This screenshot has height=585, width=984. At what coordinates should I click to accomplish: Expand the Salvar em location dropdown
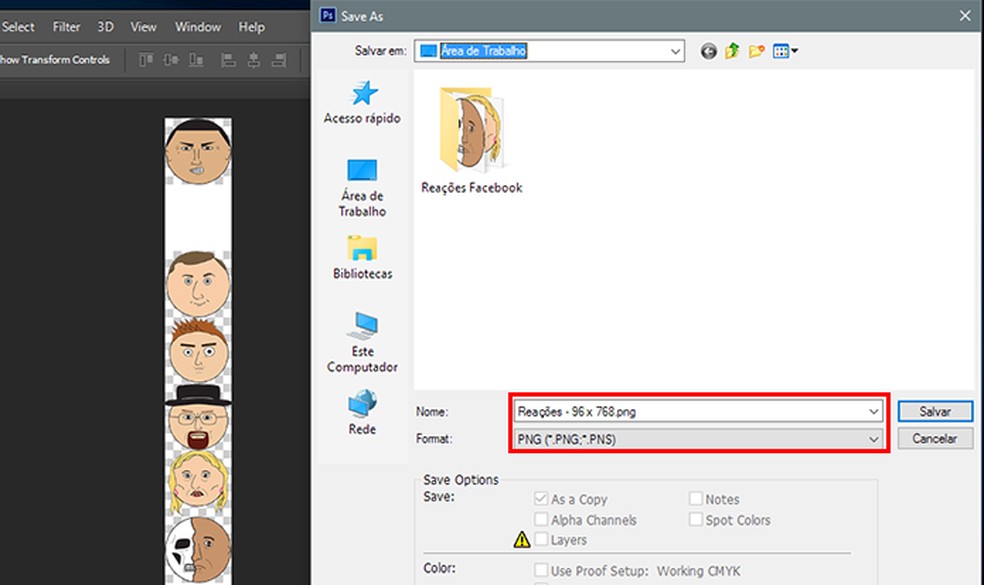click(x=675, y=51)
